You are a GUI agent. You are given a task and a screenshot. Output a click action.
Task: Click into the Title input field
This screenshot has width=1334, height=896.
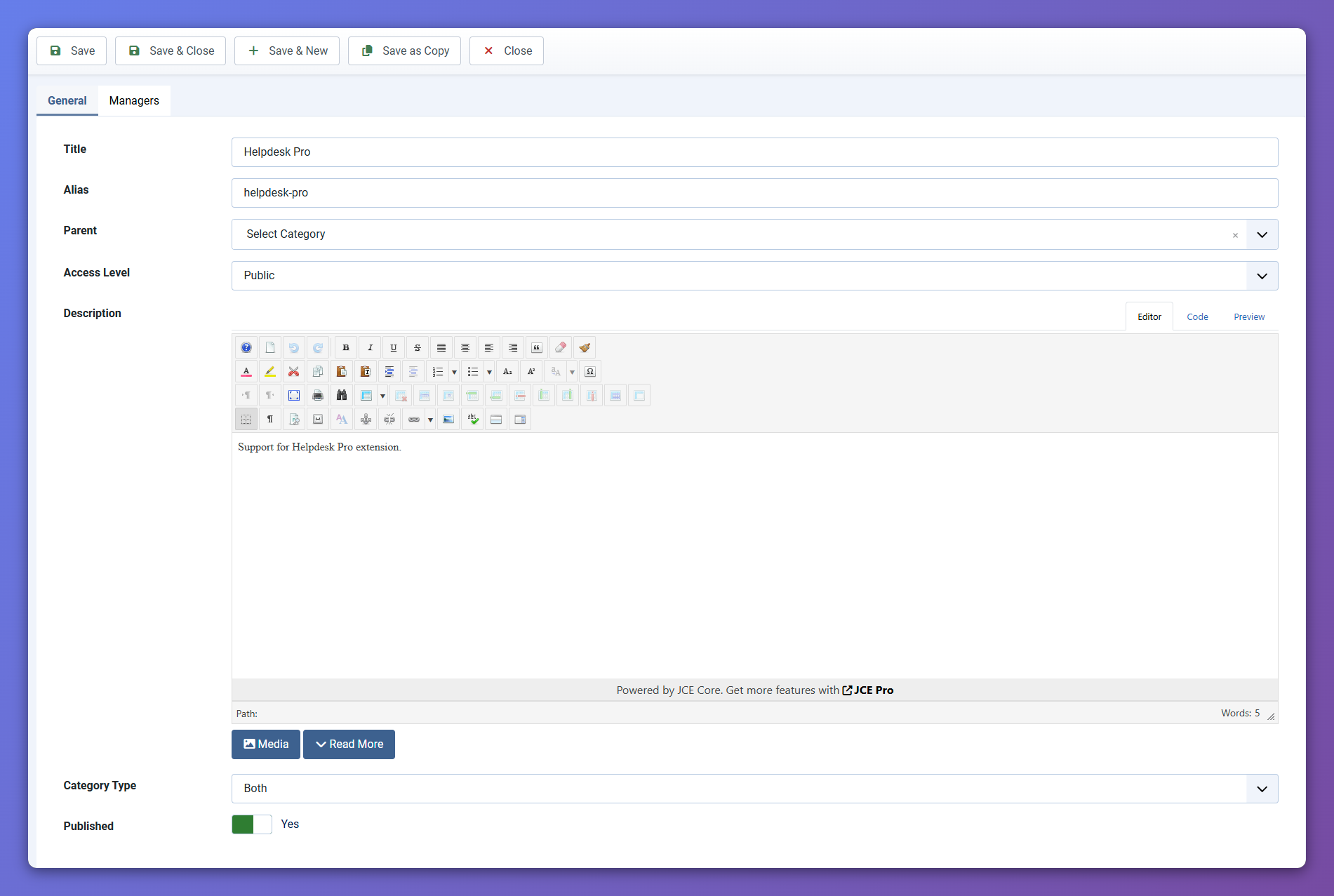754,152
